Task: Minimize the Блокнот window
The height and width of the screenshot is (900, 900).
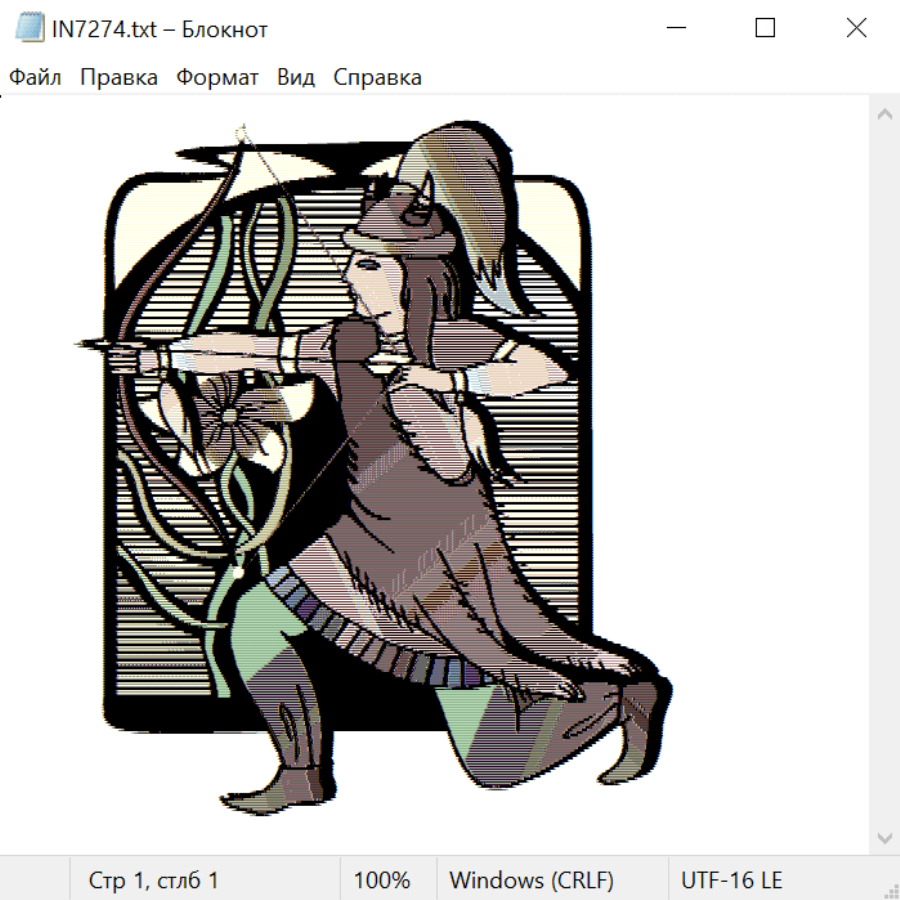Action: point(675,29)
